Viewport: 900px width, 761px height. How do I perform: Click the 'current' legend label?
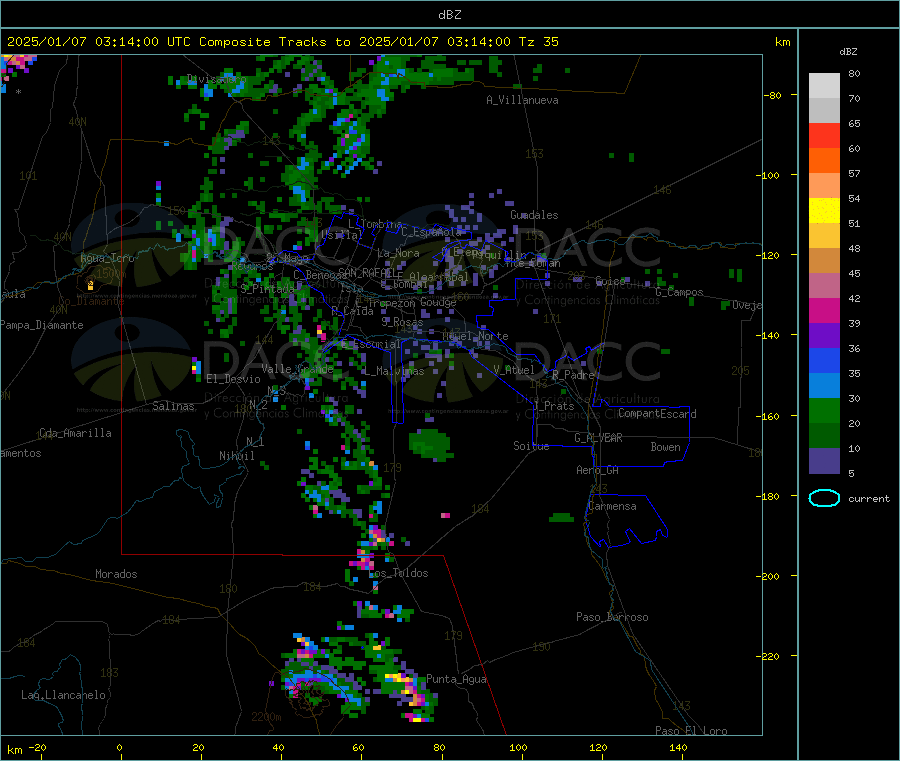869,499
